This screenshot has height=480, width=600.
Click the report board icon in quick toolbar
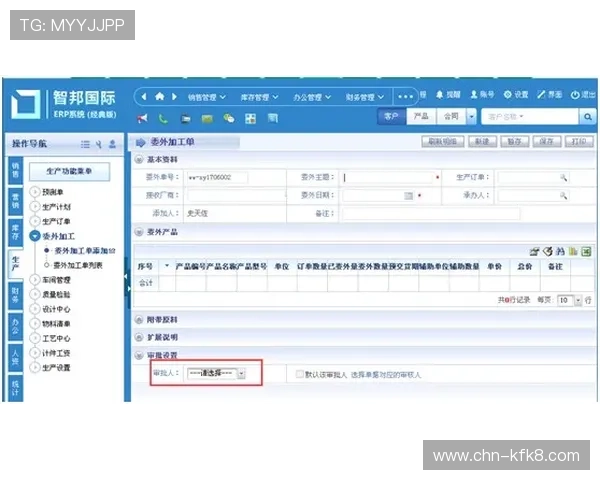pyautogui.click(x=272, y=118)
